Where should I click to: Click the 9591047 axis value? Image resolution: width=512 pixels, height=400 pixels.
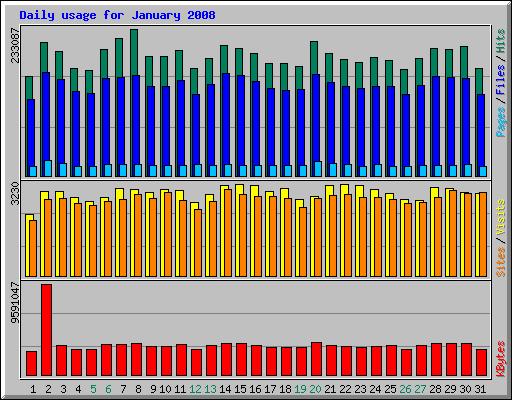coord(15,303)
